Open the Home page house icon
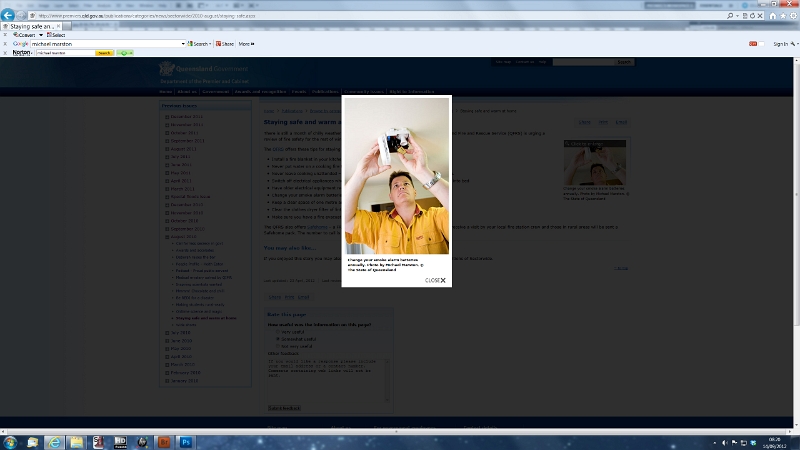This screenshot has width=800, height=450. (x=772, y=16)
